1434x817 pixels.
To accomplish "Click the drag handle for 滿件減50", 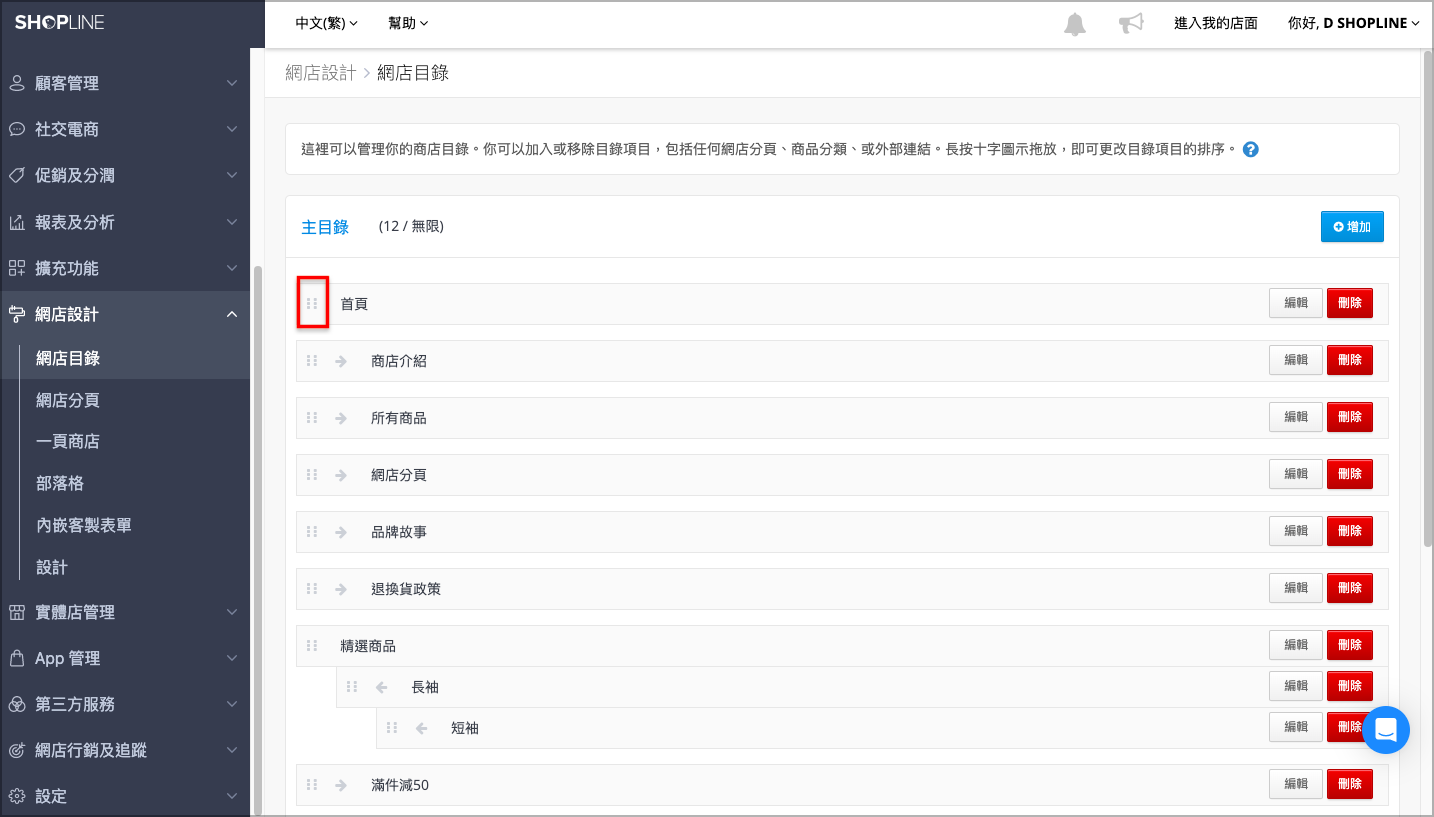I will point(312,785).
